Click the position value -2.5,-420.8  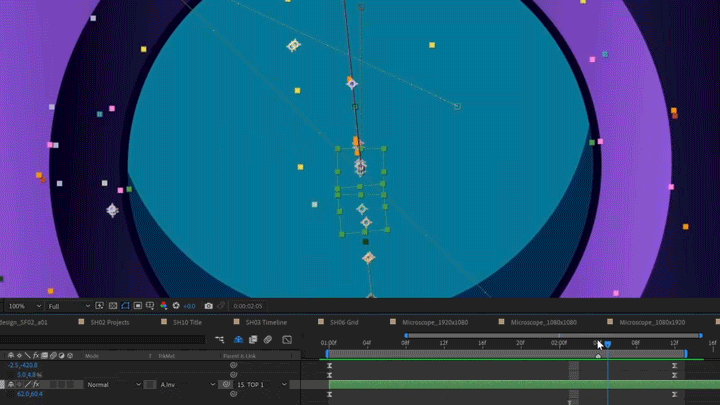23,366
